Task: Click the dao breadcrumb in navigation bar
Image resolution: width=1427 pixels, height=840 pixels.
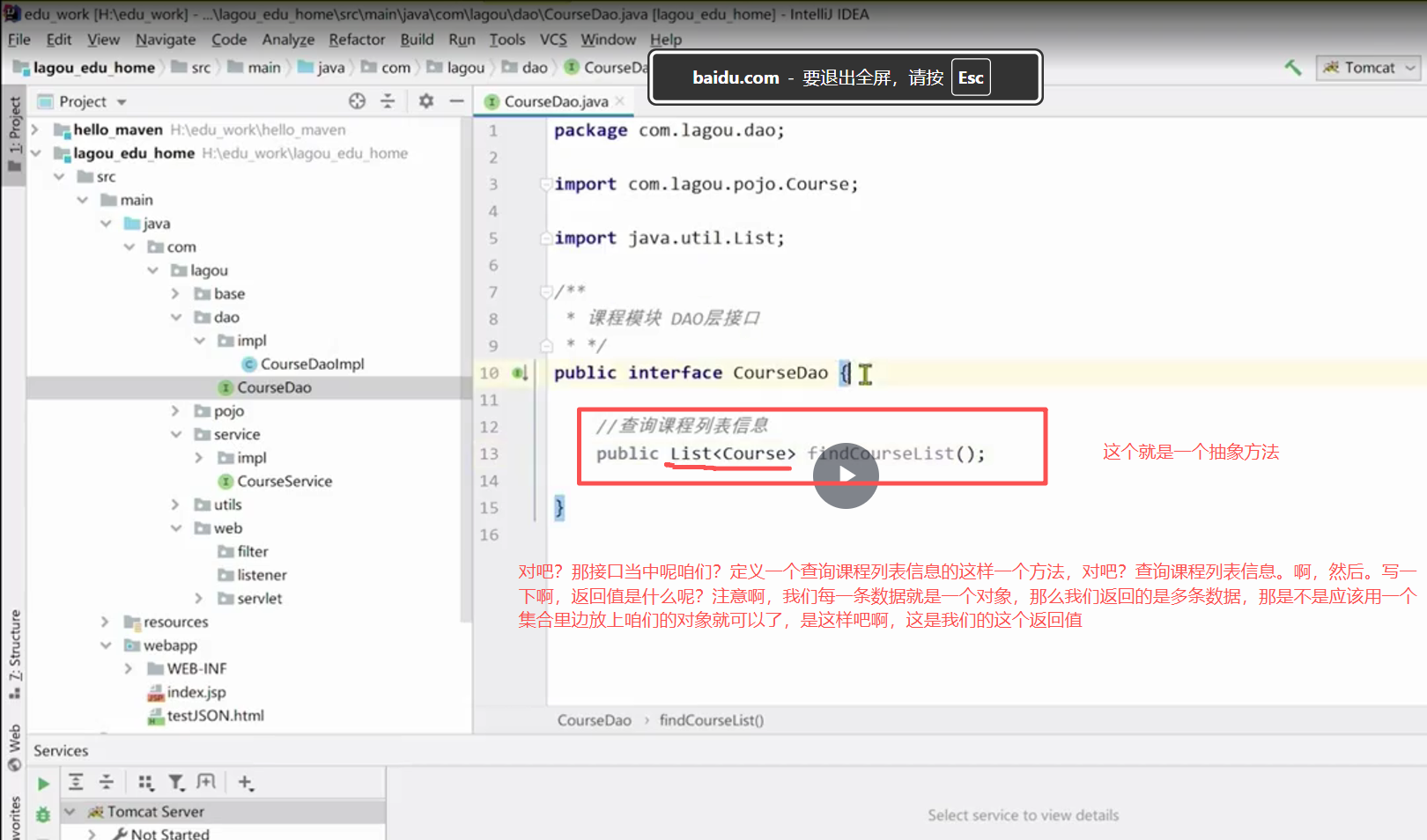Action: (x=525, y=68)
